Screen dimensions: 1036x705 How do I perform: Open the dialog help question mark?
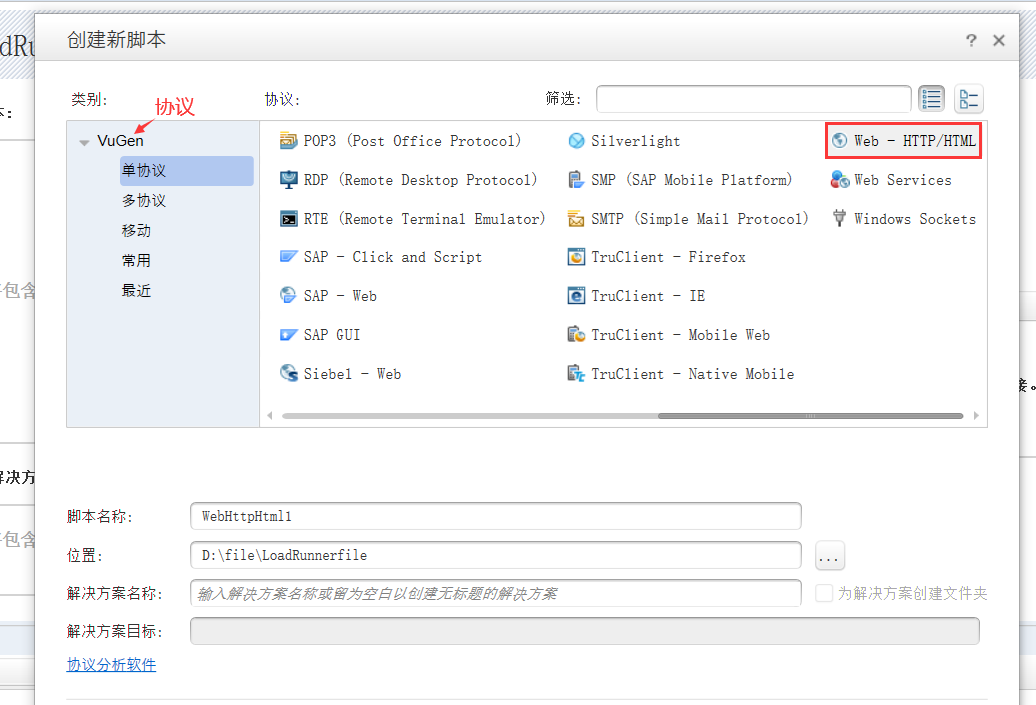coord(971,40)
